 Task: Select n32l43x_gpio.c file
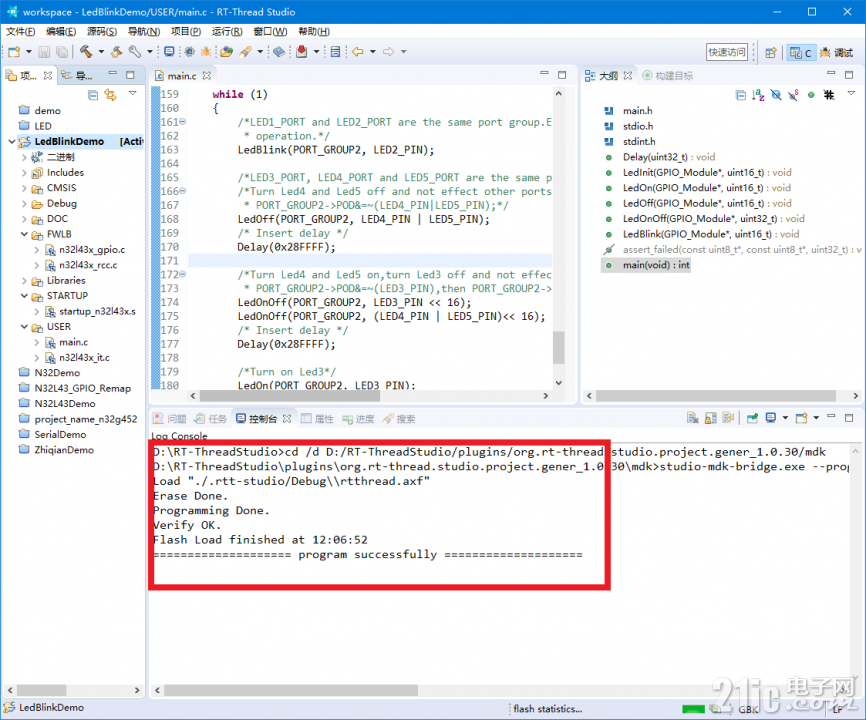(x=92, y=250)
